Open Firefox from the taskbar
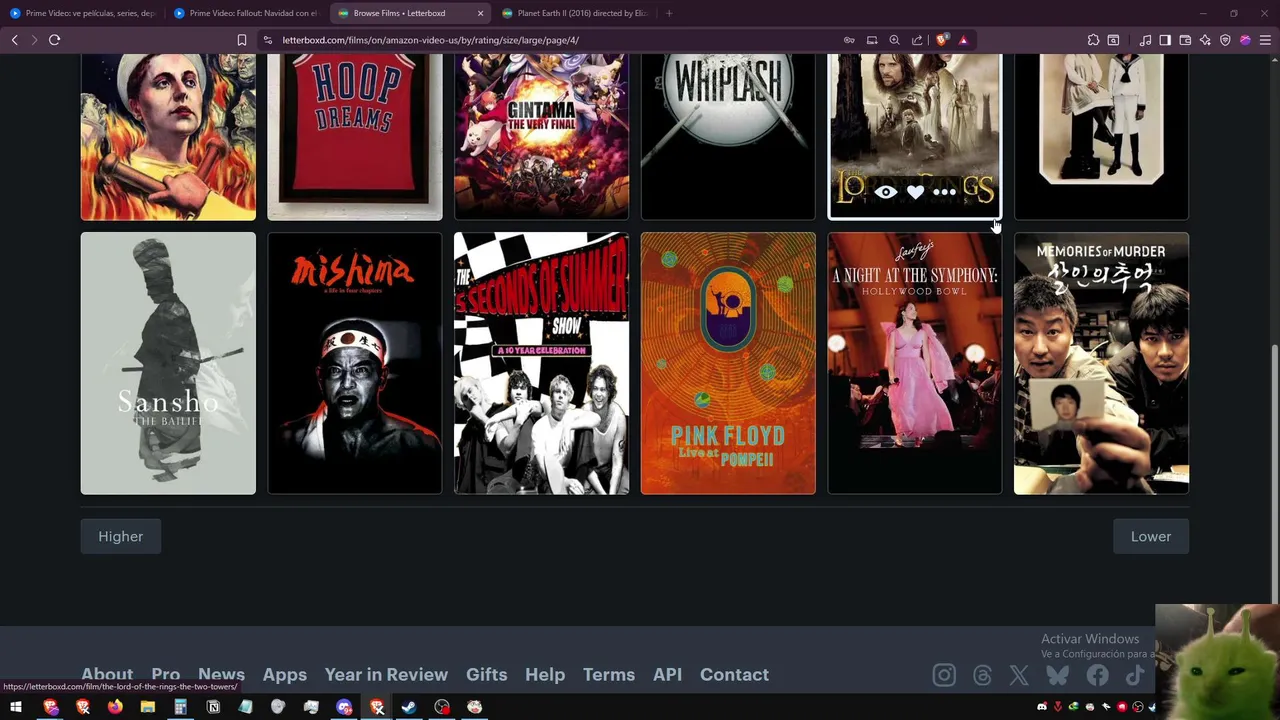 (115, 708)
